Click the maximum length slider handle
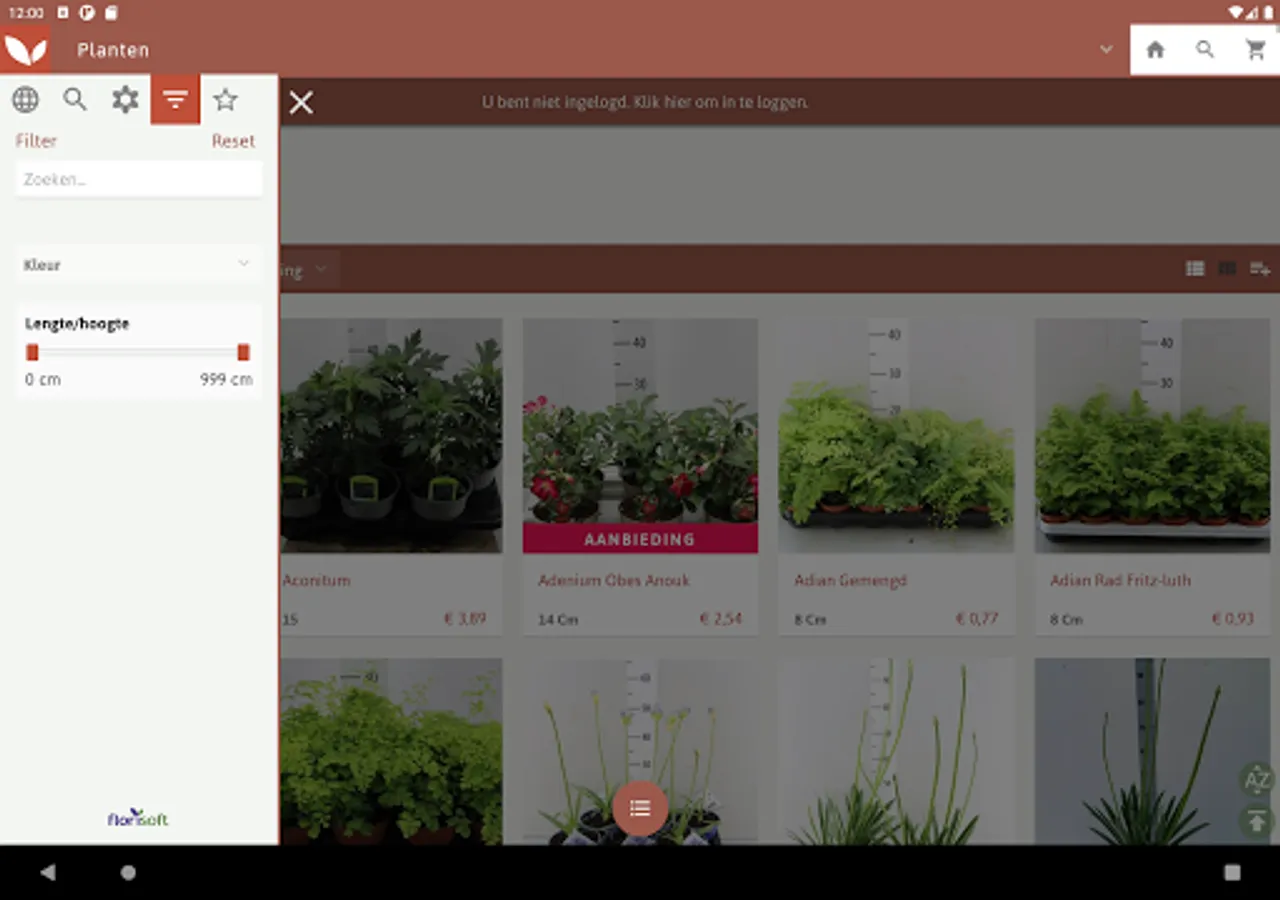The height and width of the screenshot is (900, 1280). [243, 352]
